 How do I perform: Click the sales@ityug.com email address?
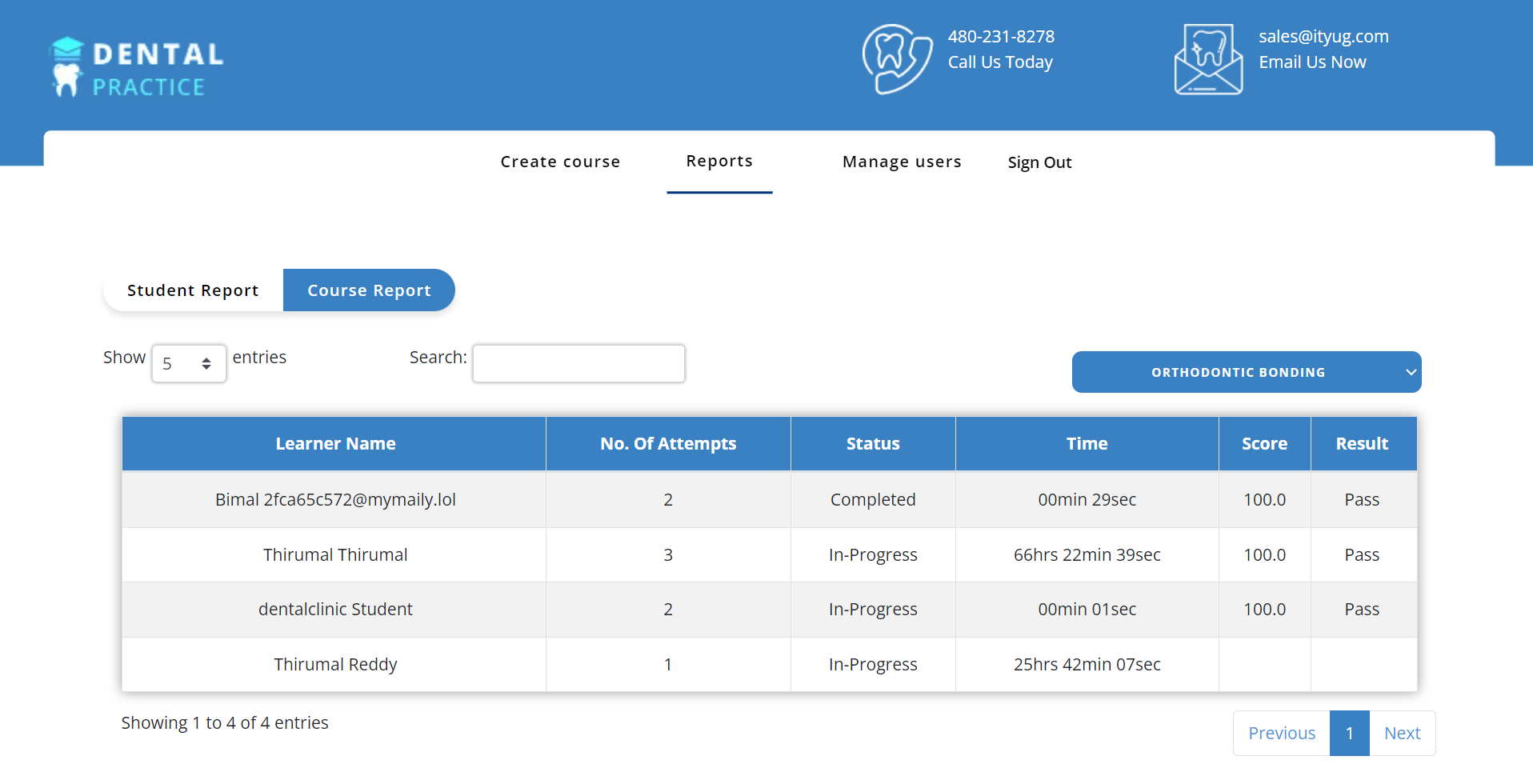pyautogui.click(x=1323, y=37)
